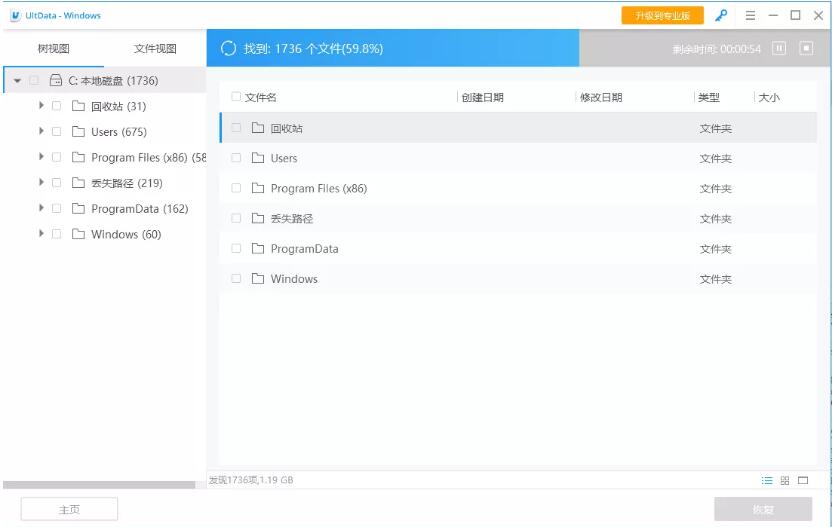Switch to list view layout
This screenshot has height=527, width=838.
(767, 480)
